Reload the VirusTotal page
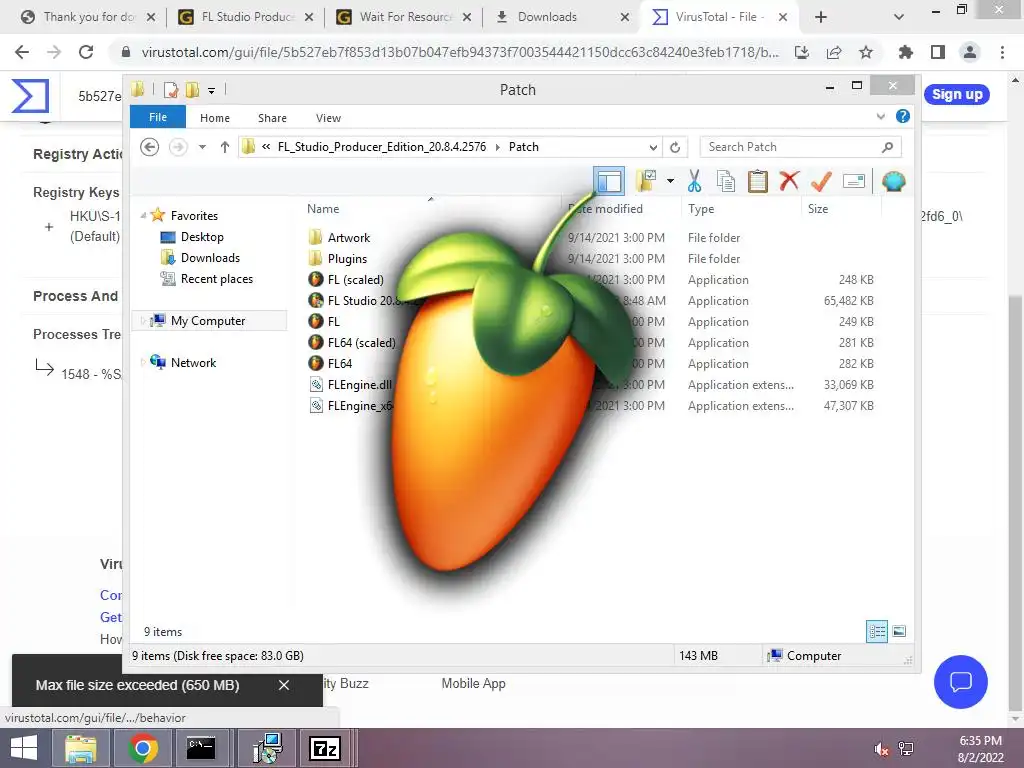Viewport: 1024px width, 768px height. click(x=86, y=52)
